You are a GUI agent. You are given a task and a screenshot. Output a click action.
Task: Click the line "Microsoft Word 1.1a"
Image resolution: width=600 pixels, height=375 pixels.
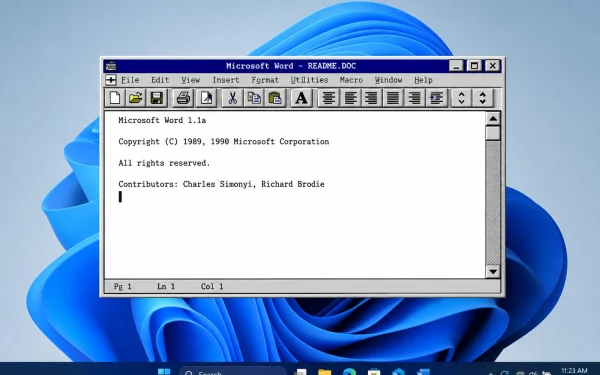pyautogui.click(x=162, y=120)
